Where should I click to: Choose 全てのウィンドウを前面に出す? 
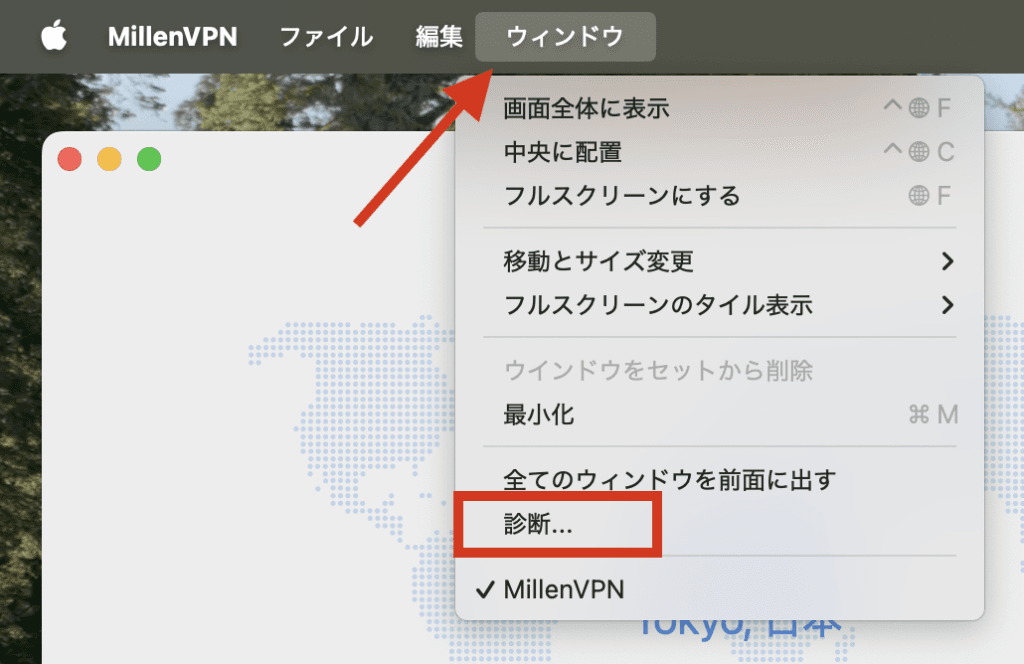pos(669,480)
